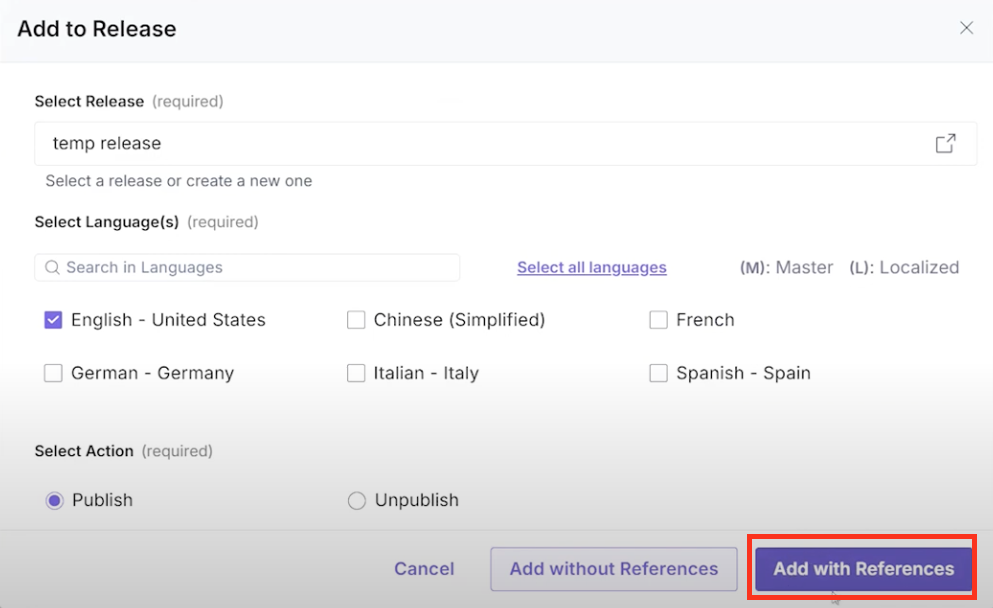Click Cancel to dismiss the dialog
Screen dimensions: 993x608
[423, 568]
